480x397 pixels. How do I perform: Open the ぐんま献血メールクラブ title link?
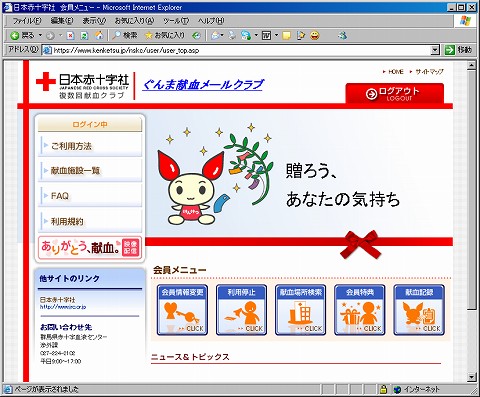tap(203, 85)
